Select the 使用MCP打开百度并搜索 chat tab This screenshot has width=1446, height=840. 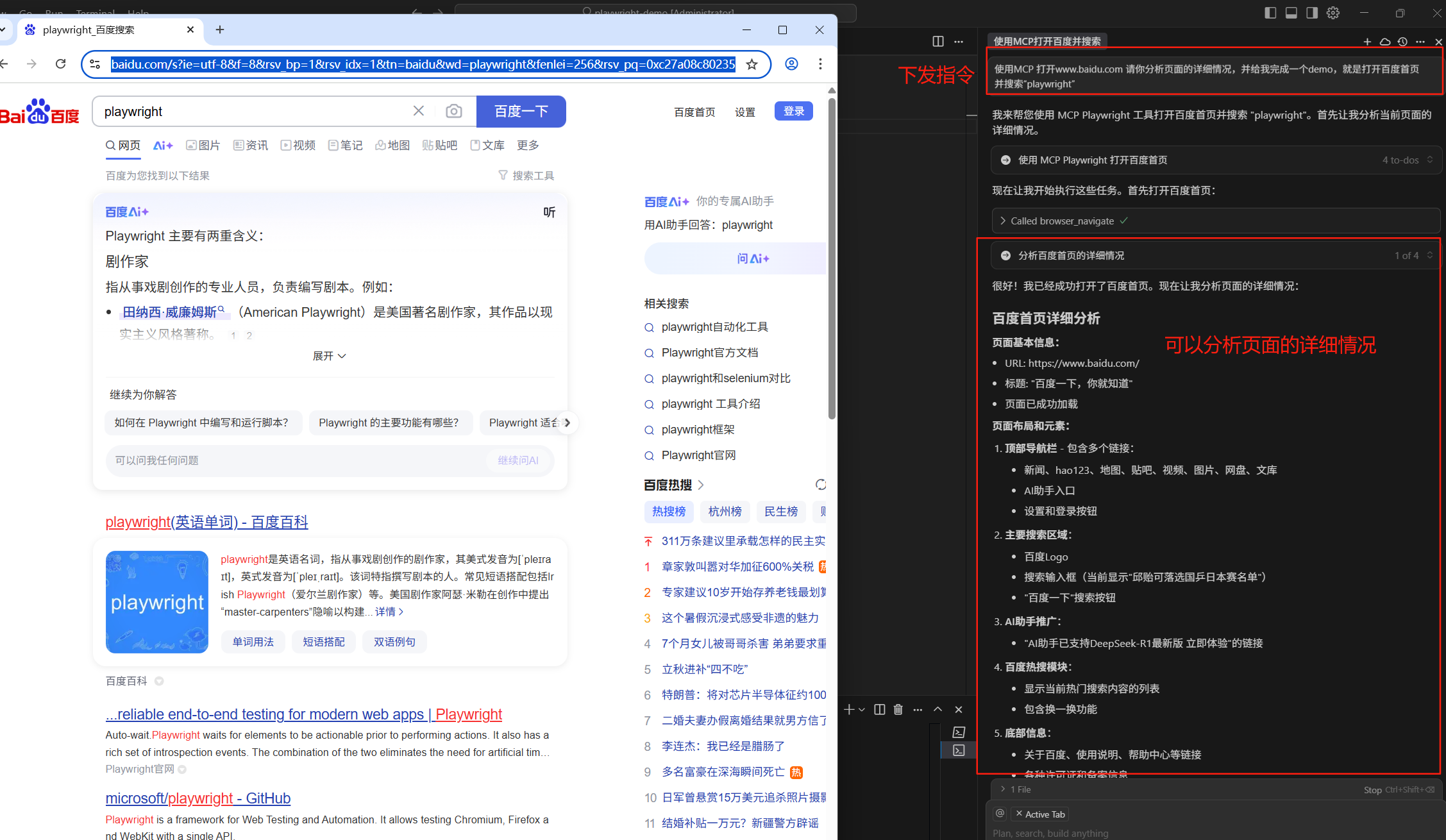(x=1047, y=42)
